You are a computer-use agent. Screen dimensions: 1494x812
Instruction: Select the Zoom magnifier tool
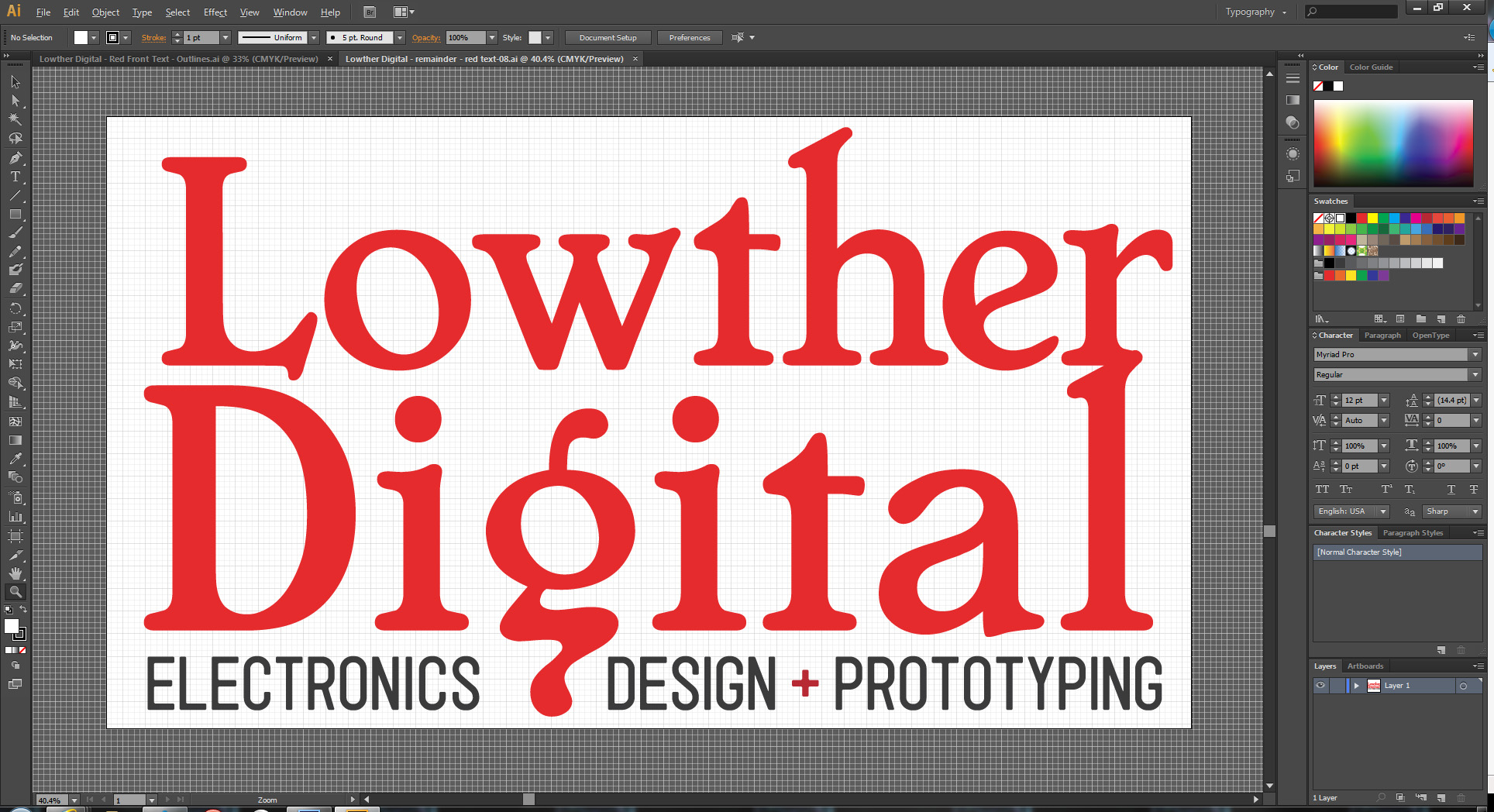point(15,592)
